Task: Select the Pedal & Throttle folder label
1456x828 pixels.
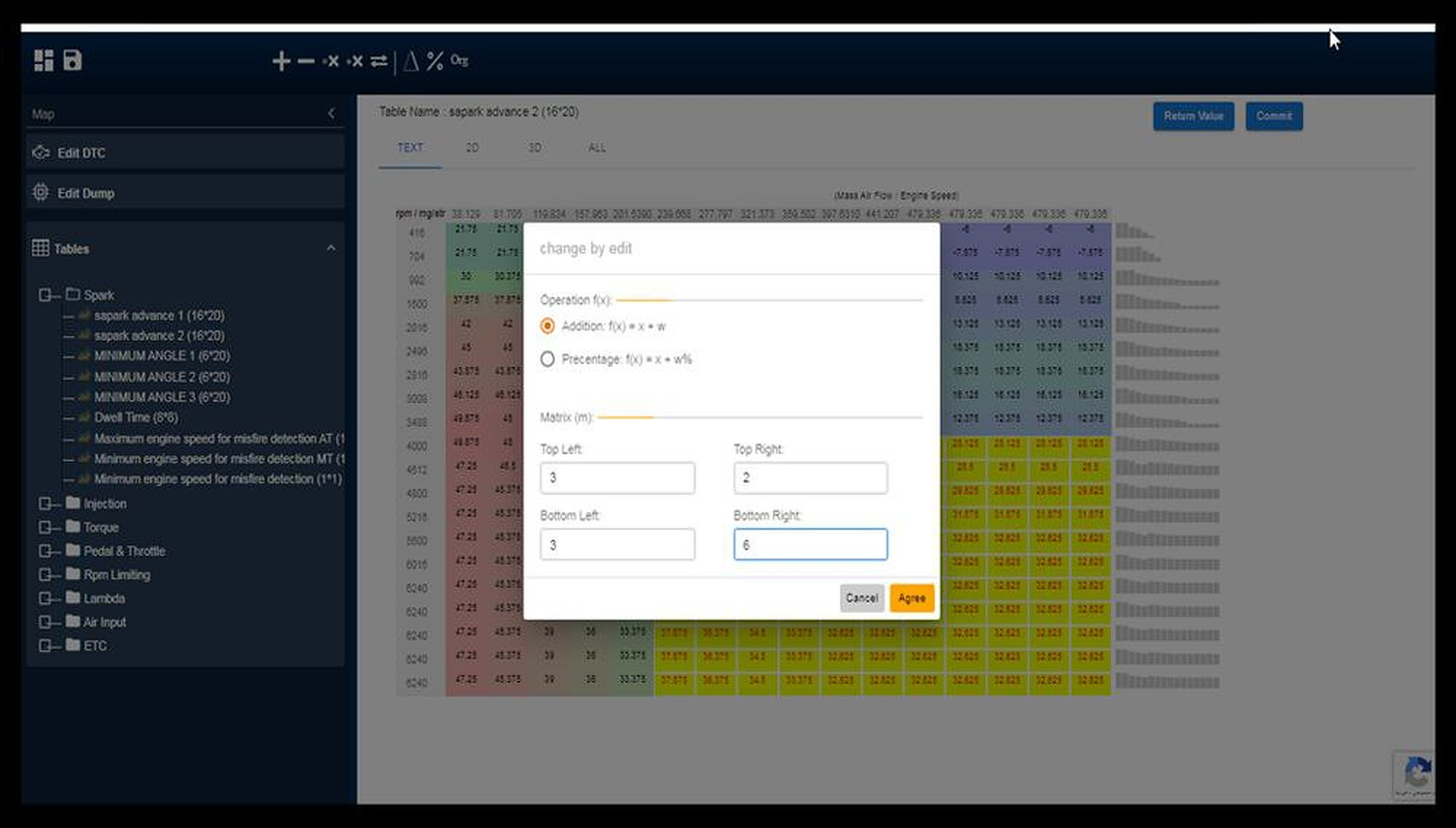Action: 124,551
